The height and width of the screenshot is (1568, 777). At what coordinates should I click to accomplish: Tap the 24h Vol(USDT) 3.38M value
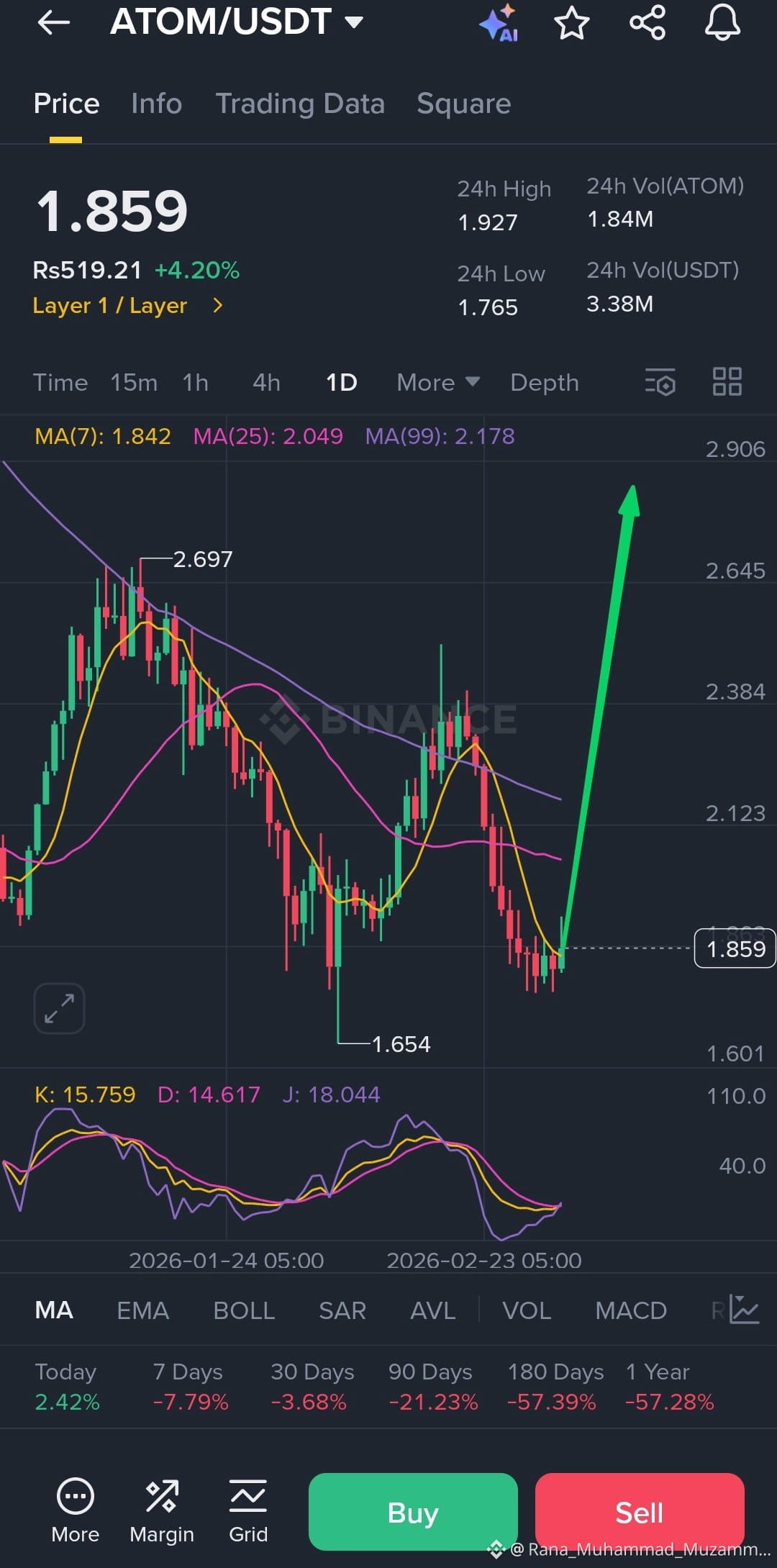[x=620, y=304]
